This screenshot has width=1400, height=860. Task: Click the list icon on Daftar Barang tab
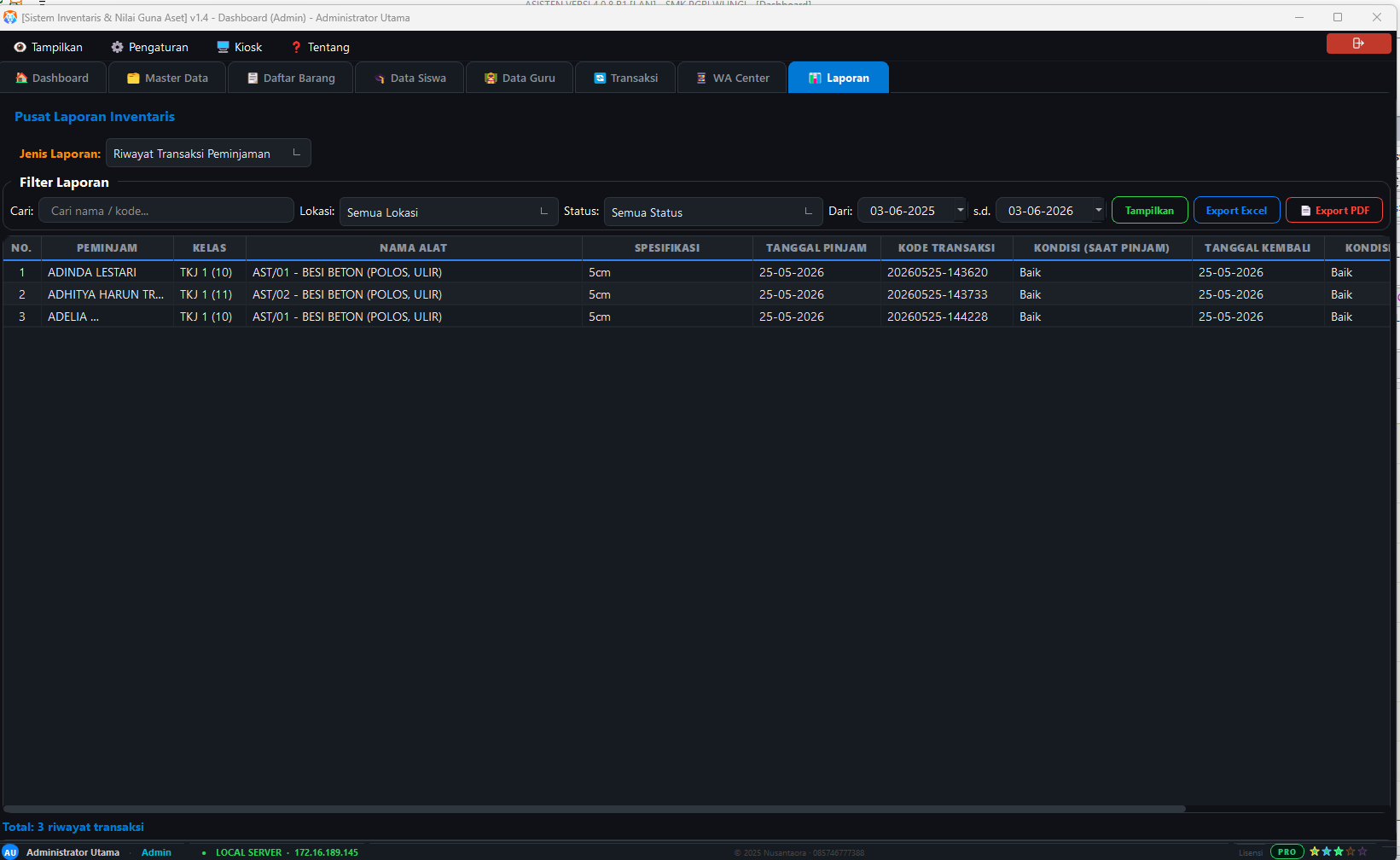(x=253, y=78)
